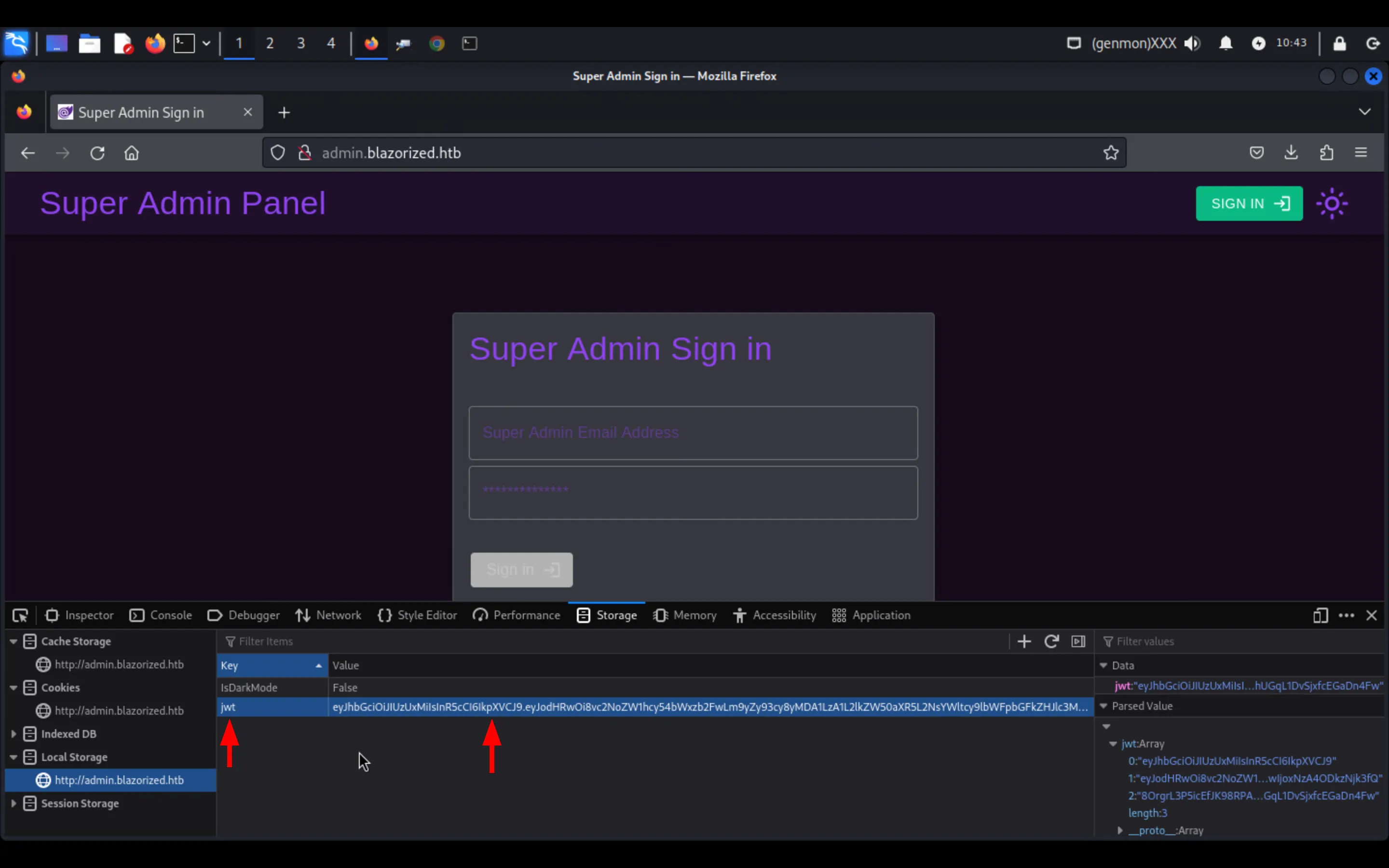Reload the current page
The height and width of the screenshot is (868, 1389).
(x=97, y=153)
